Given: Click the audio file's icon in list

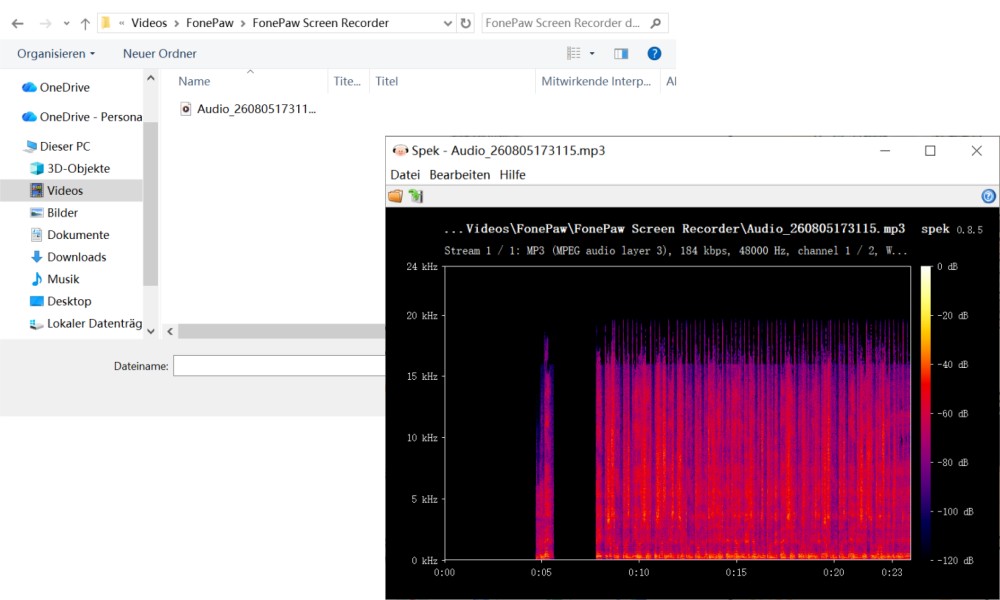Looking at the screenshot, I should 186,109.
